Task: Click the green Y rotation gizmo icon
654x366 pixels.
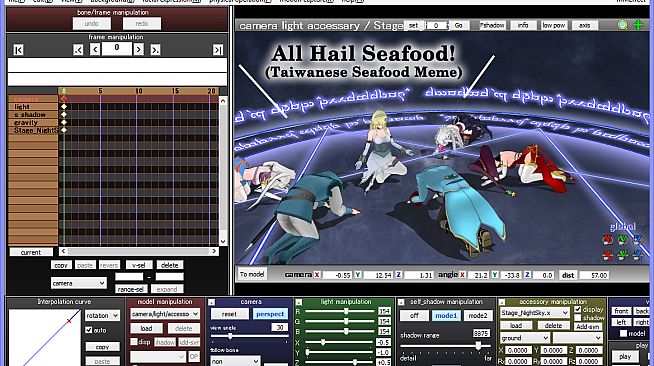Action: click(623, 240)
